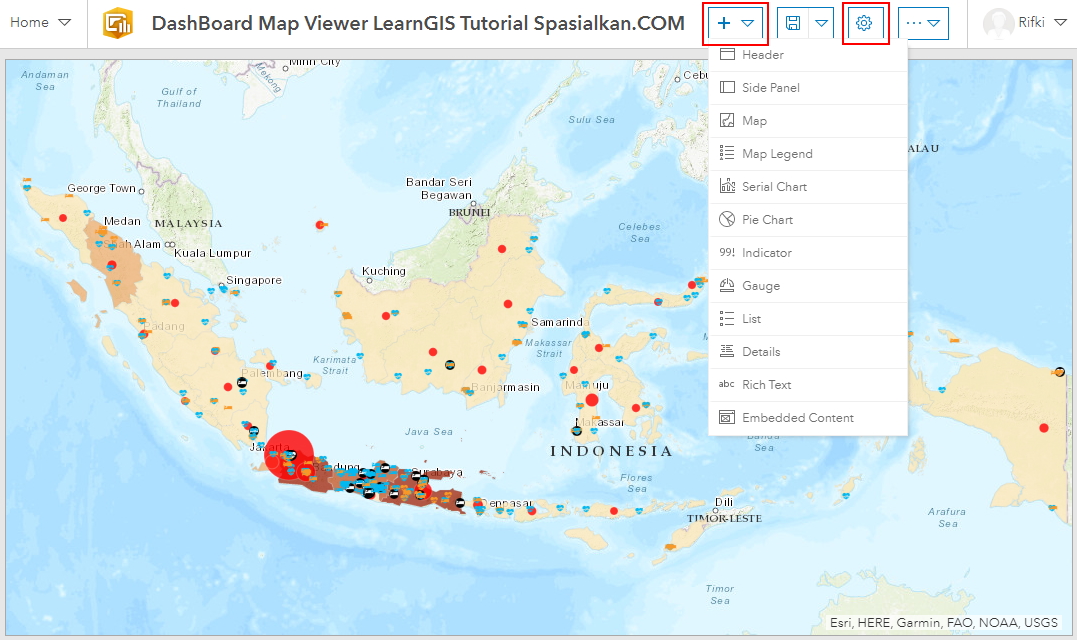This screenshot has width=1077, height=640.
Task: Click the MALAYSIA map label
Action: (188, 224)
